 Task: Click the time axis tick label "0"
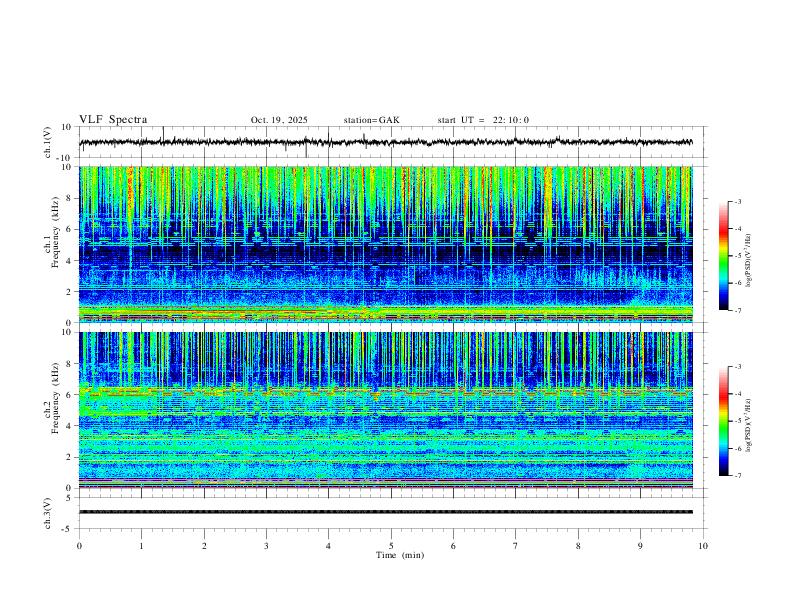(x=79, y=546)
